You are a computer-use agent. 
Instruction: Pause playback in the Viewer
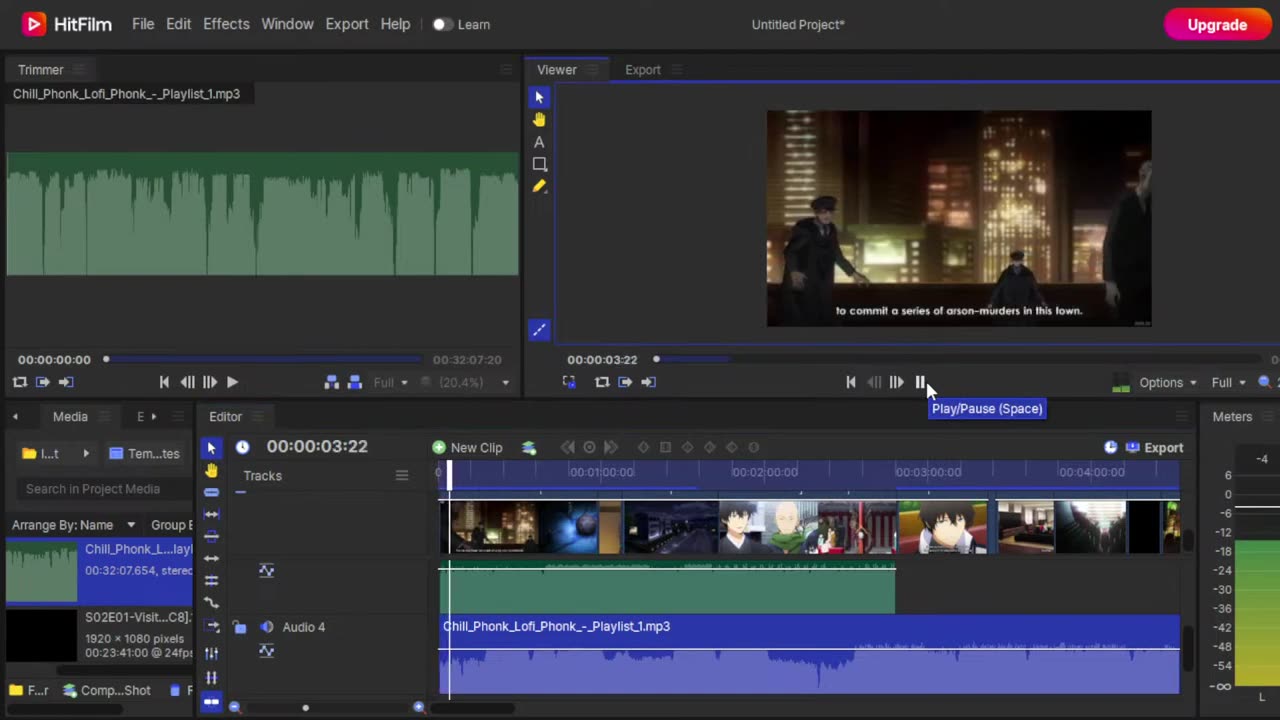920,382
